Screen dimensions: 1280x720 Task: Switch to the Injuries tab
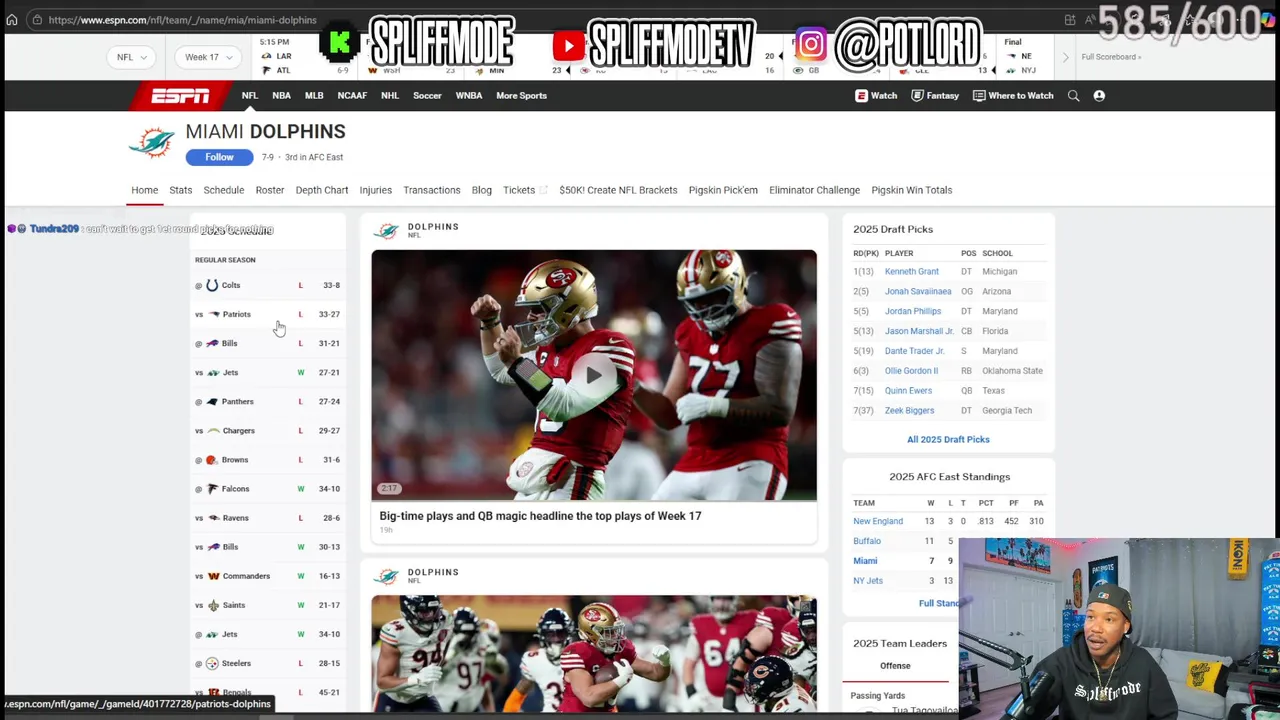pyautogui.click(x=376, y=190)
